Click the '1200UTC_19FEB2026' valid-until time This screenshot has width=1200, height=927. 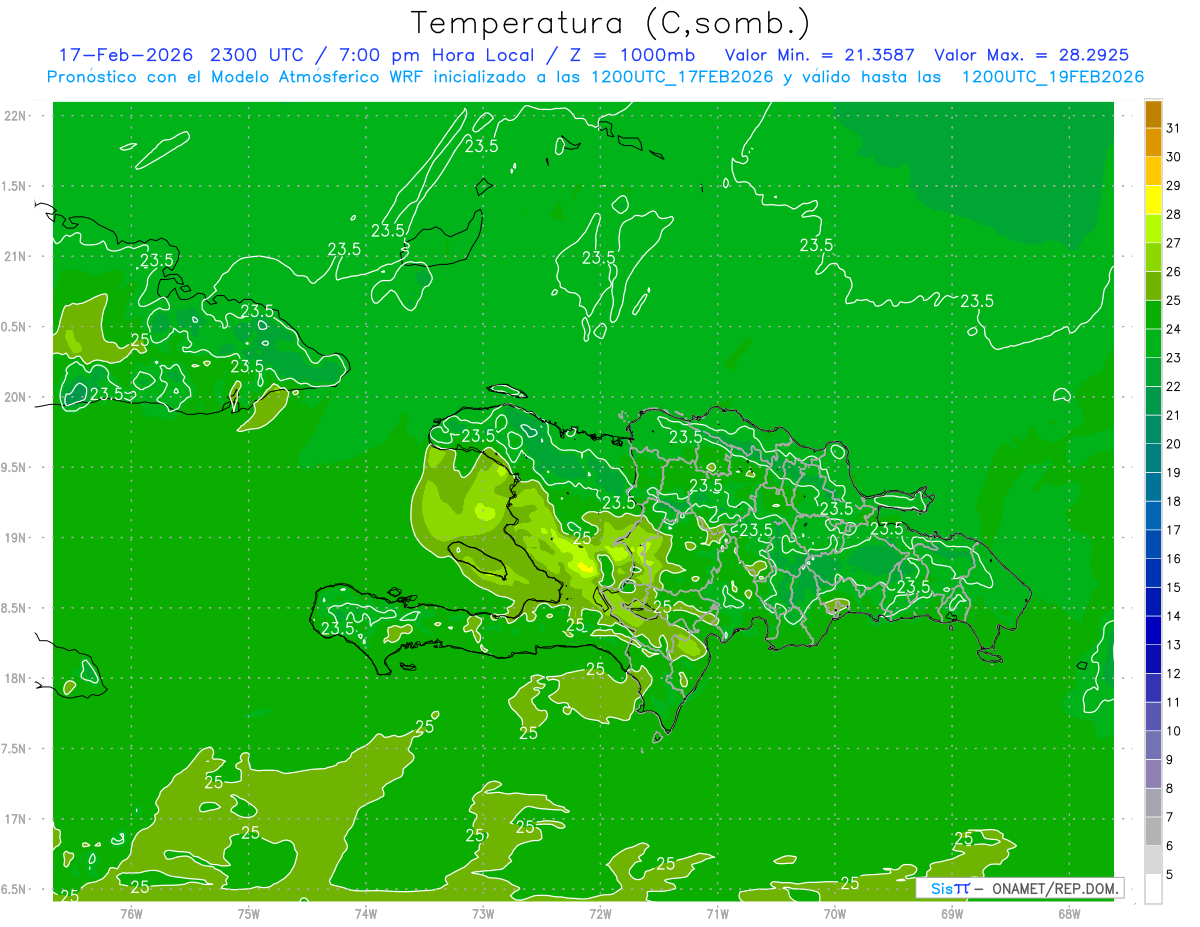click(1052, 77)
